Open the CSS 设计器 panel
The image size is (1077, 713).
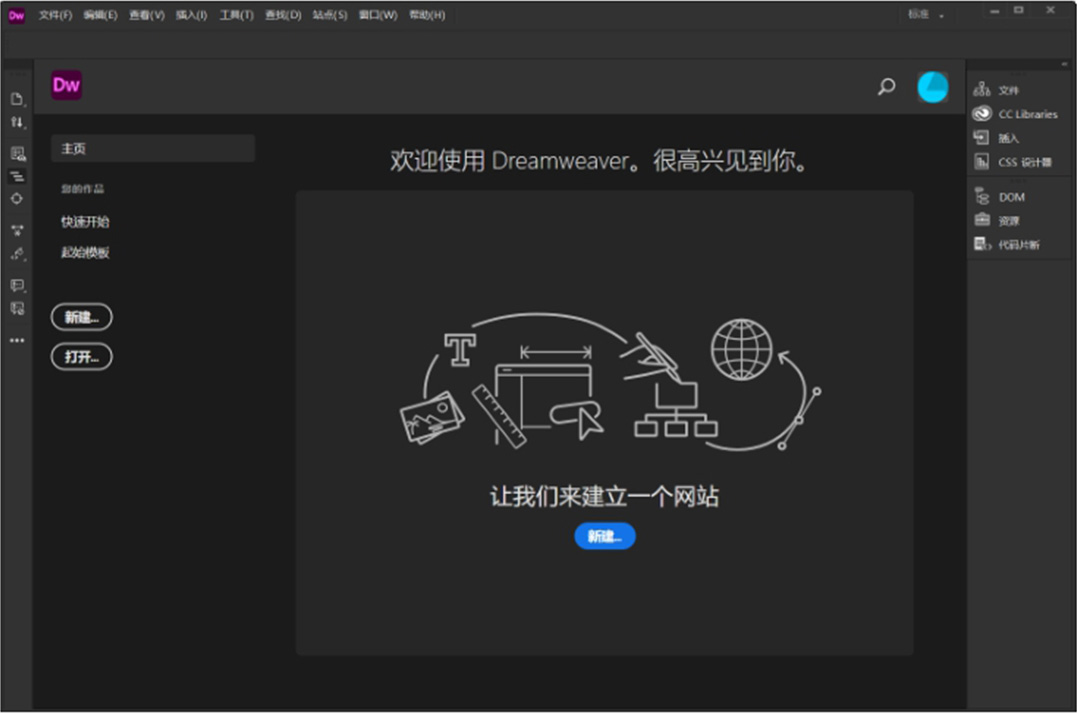click(x=1012, y=162)
